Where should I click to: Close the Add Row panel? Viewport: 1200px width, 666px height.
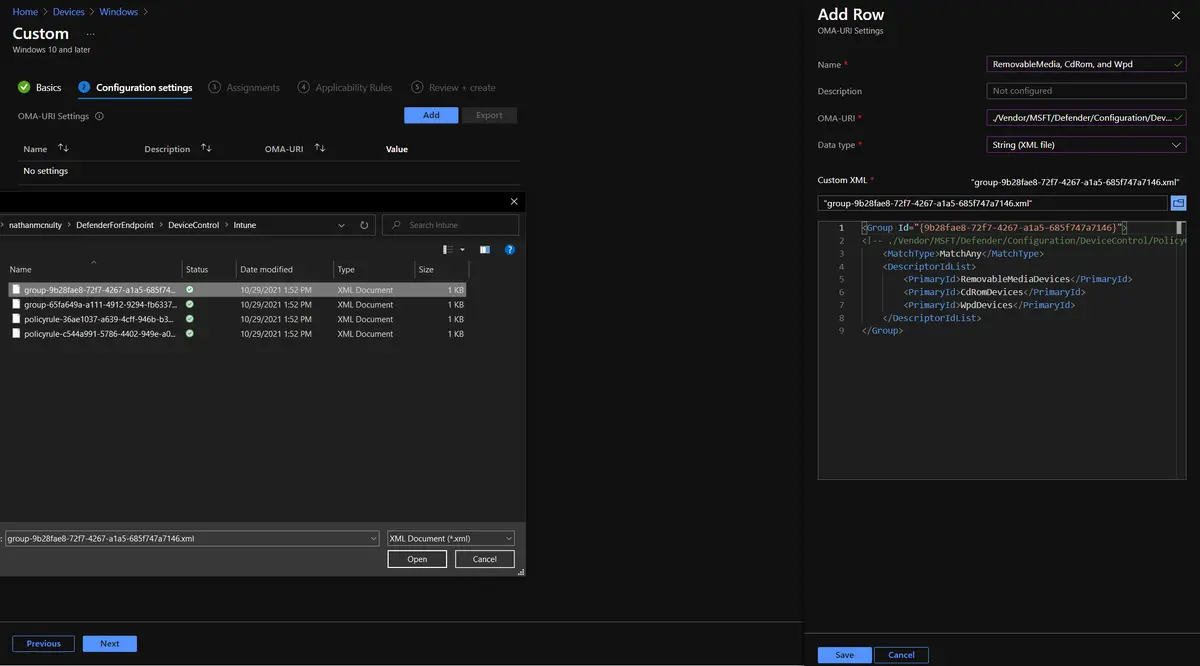1175,15
